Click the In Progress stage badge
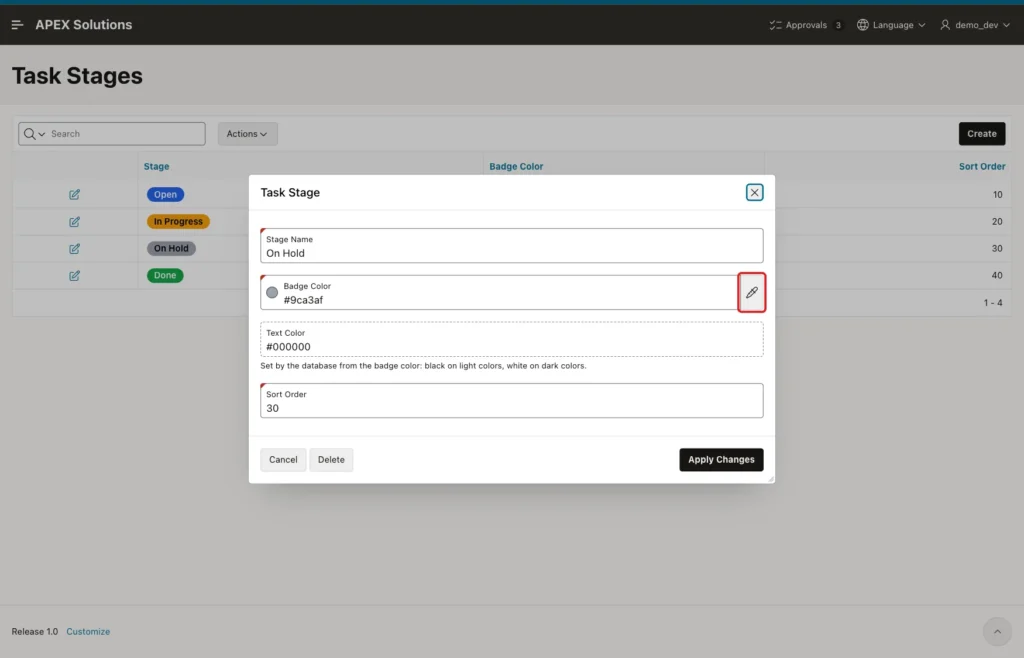 click(178, 222)
